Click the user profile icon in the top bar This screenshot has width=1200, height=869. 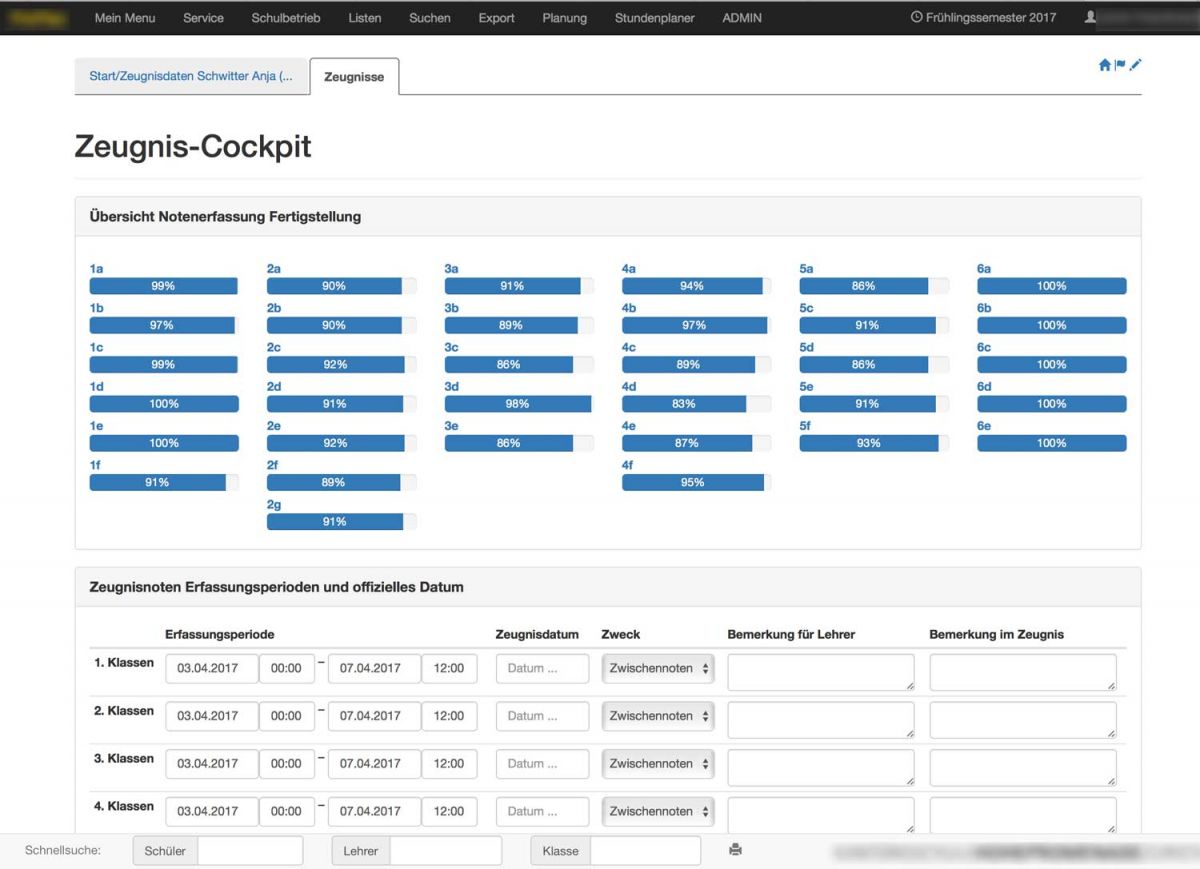[1090, 18]
